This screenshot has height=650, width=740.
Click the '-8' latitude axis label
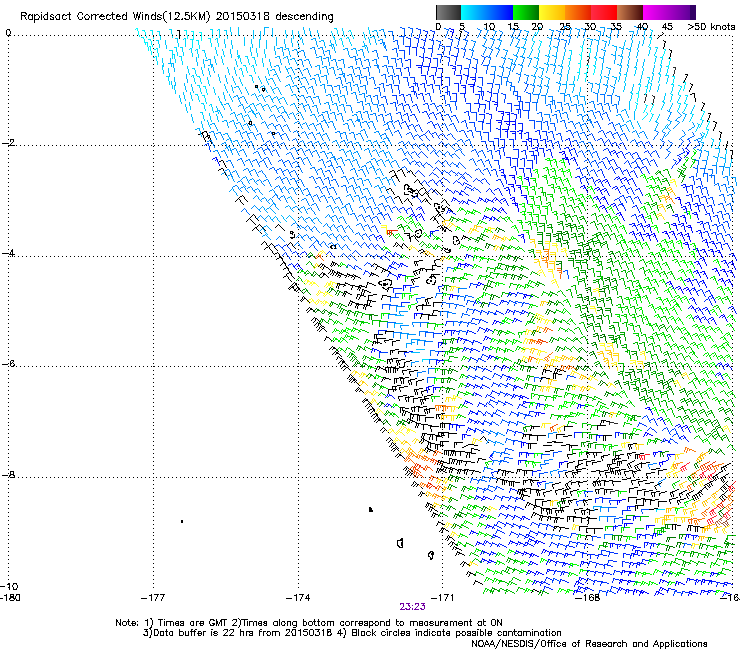pyautogui.click(x=8, y=475)
